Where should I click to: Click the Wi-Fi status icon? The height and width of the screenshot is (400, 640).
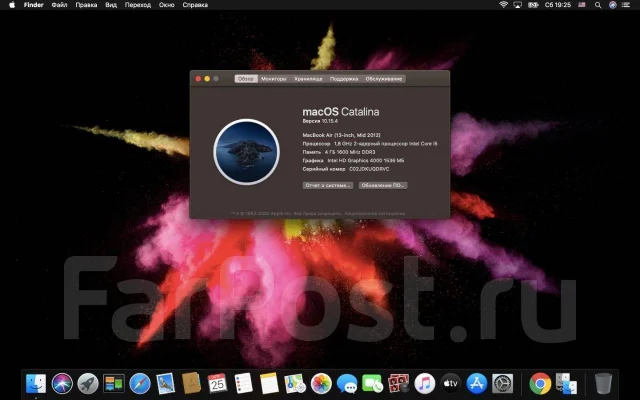(x=504, y=5)
